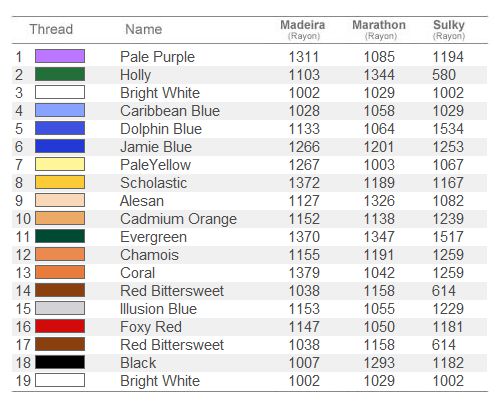Select the Jamie Blue thread swatch
This screenshot has height=402, width=500.
pyautogui.click(x=60, y=146)
